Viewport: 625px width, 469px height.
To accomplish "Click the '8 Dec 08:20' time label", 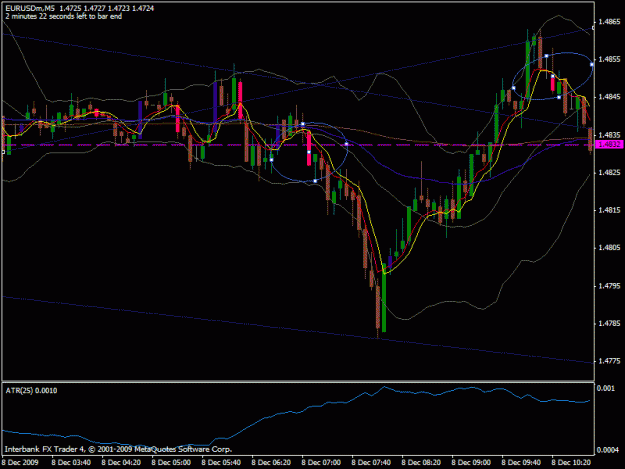I will point(421,462).
